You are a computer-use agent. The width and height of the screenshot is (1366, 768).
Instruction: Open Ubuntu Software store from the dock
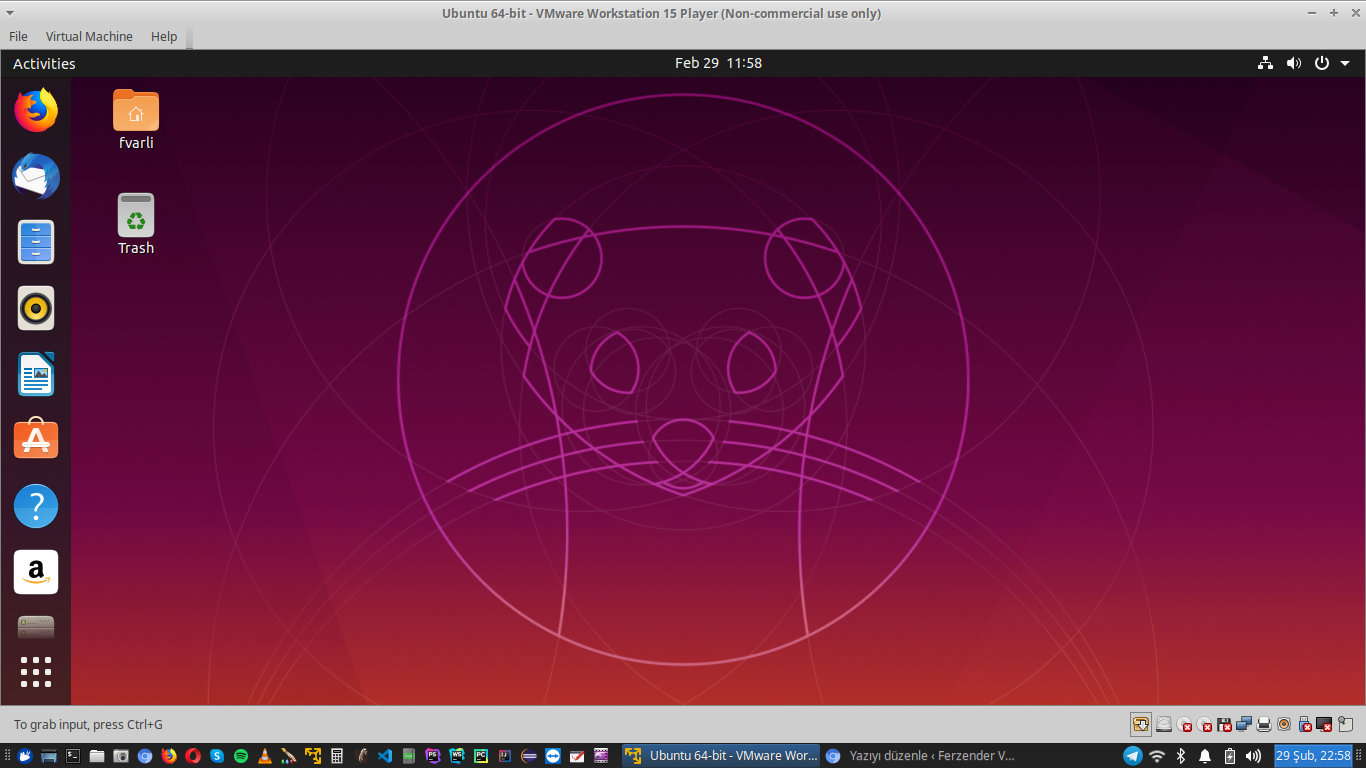[36, 439]
